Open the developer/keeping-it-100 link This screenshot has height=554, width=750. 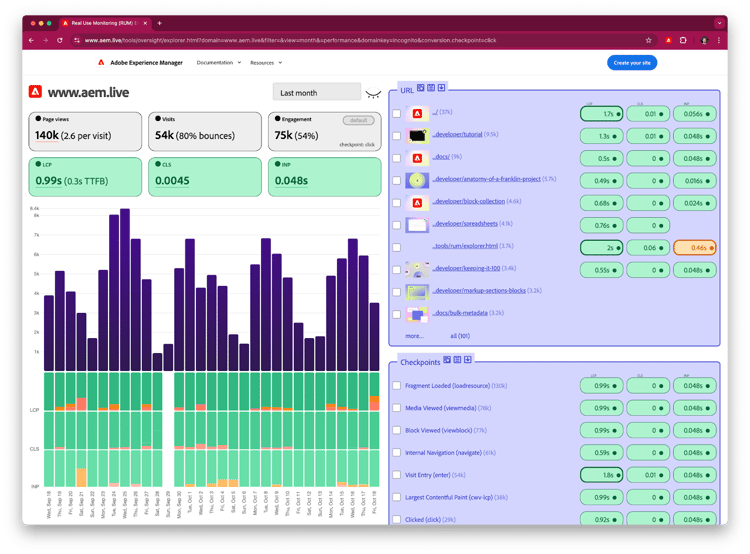click(x=466, y=268)
